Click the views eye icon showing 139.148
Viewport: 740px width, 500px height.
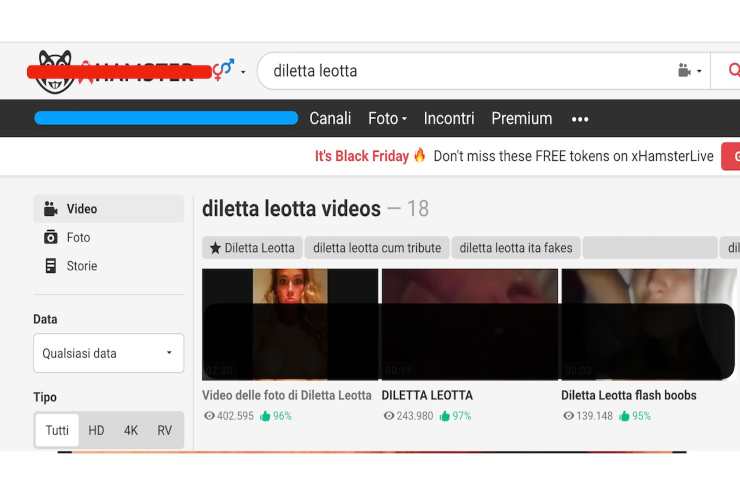point(569,416)
